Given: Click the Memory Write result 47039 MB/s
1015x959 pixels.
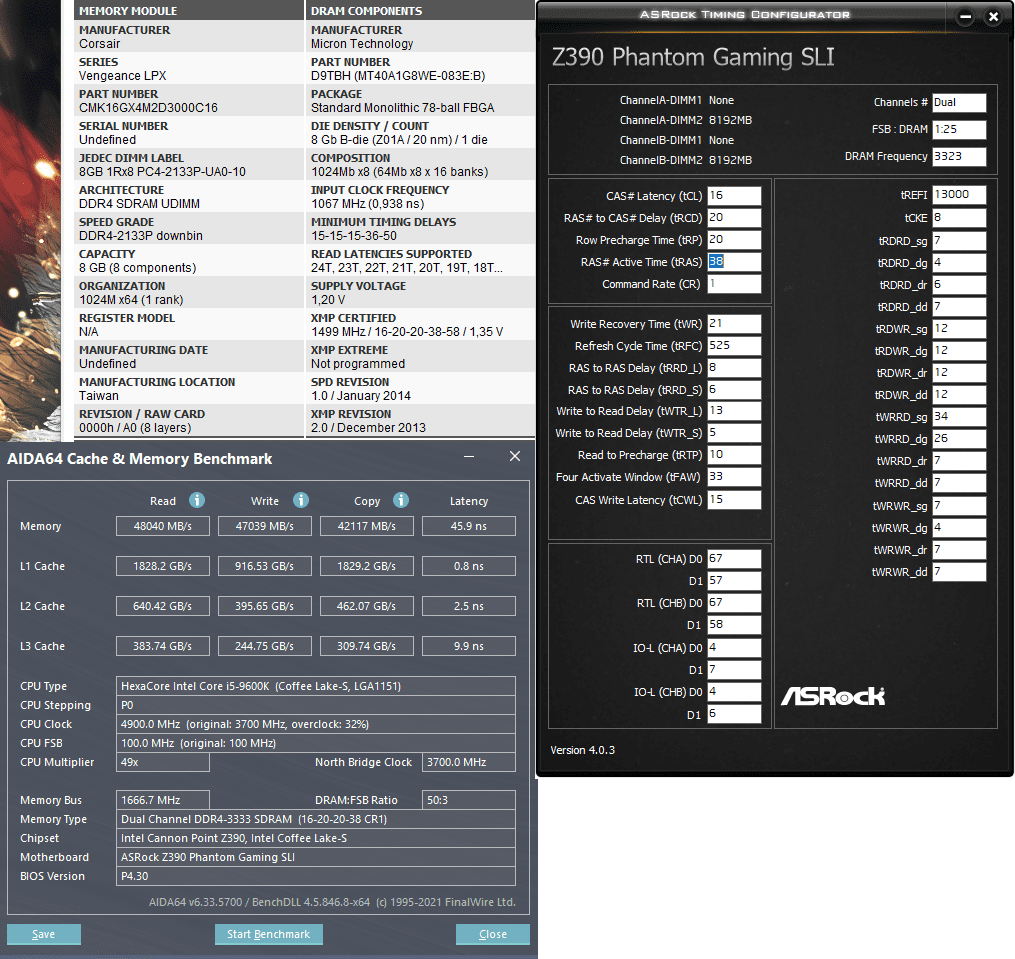Looking at the screenshot, I should point(265,526).
